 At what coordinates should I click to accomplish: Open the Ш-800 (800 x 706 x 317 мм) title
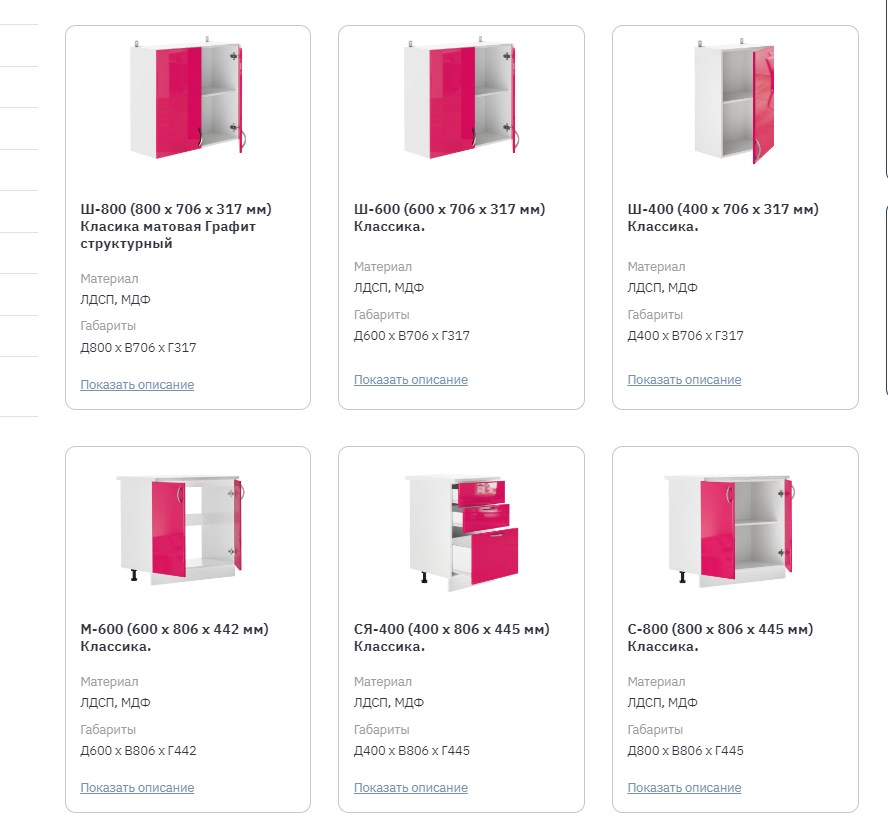point(176,209)
